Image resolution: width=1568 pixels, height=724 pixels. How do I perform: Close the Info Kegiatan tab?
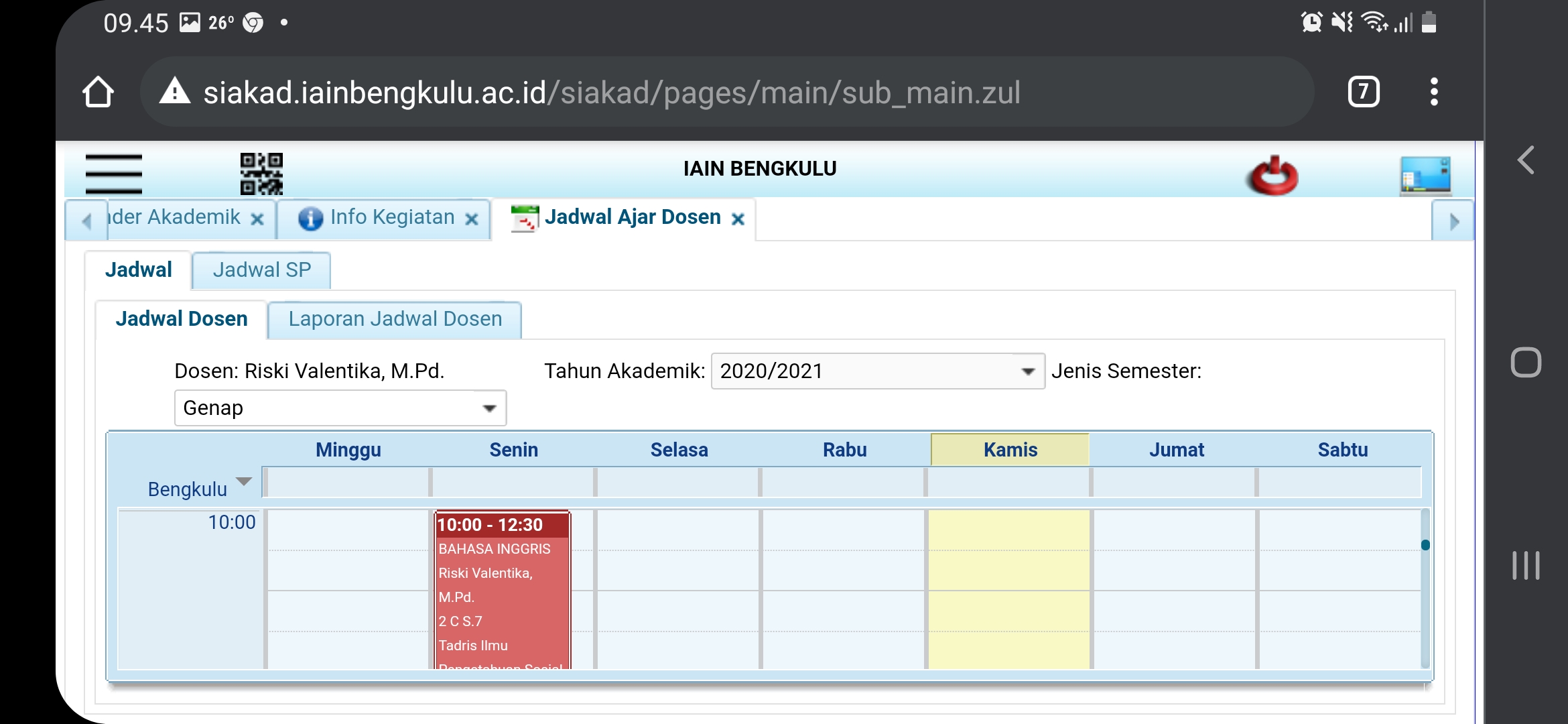(x=472, y=219)
